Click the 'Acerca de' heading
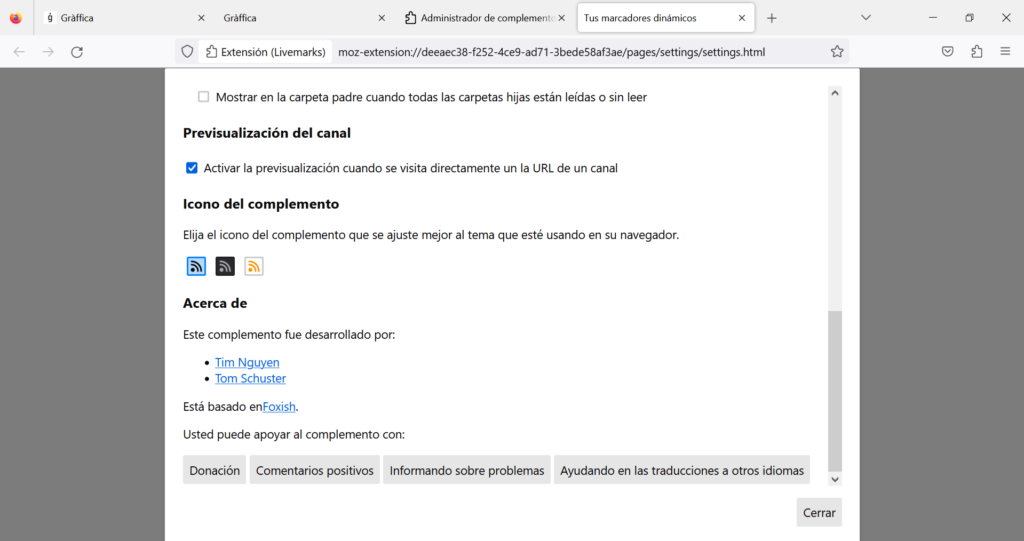This screenshot has height=541, width=1024. point(215,303)
